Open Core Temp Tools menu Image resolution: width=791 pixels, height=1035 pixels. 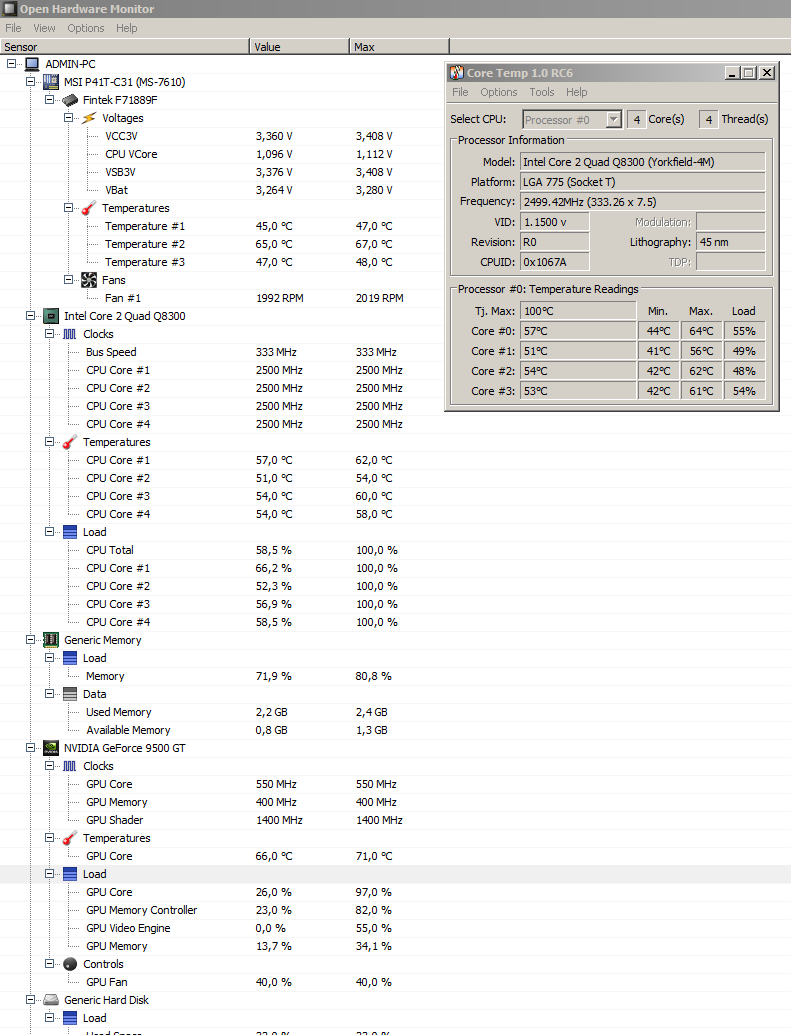point(542,92)
